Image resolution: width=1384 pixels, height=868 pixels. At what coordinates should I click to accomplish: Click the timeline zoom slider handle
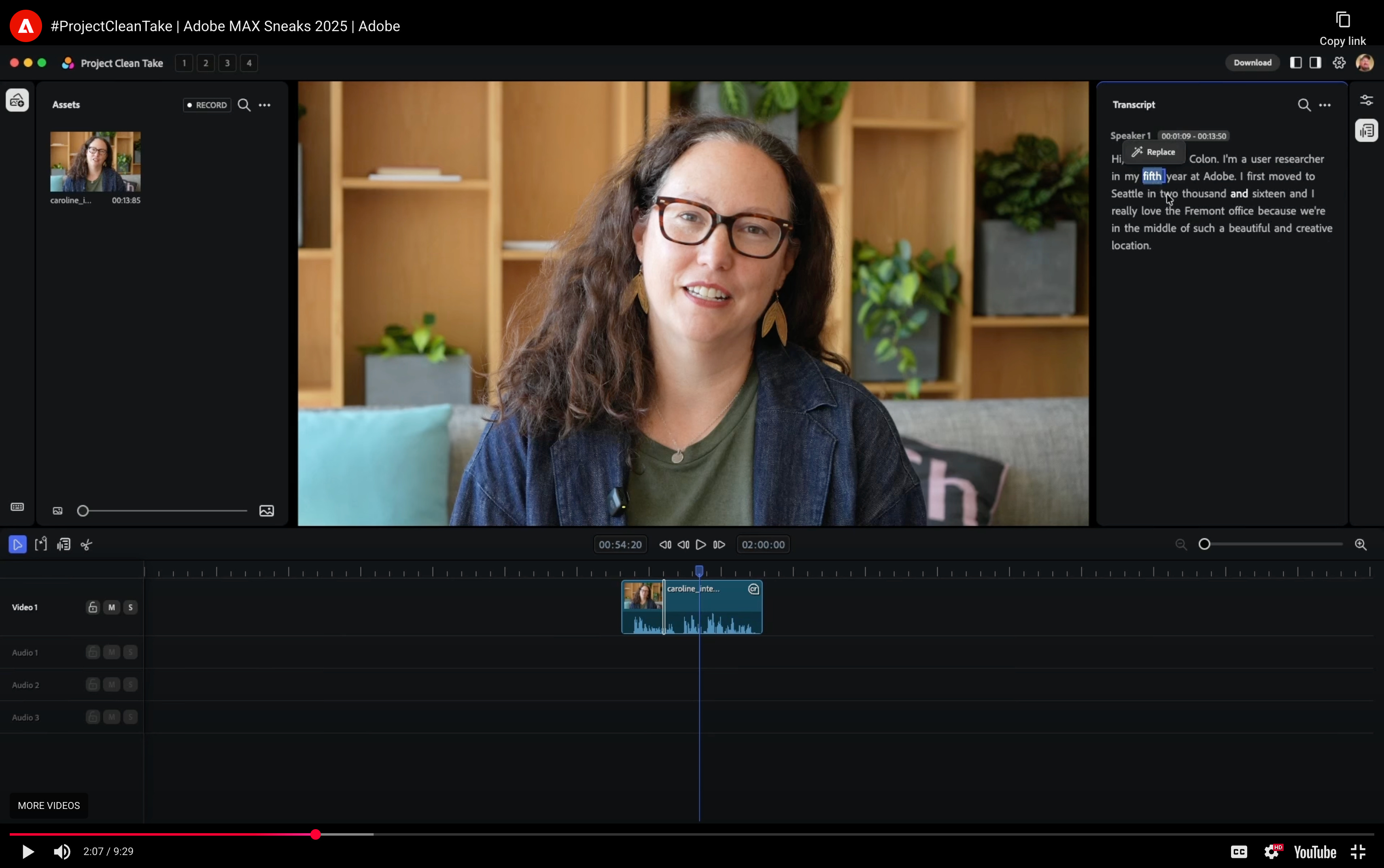[1204, 544]
